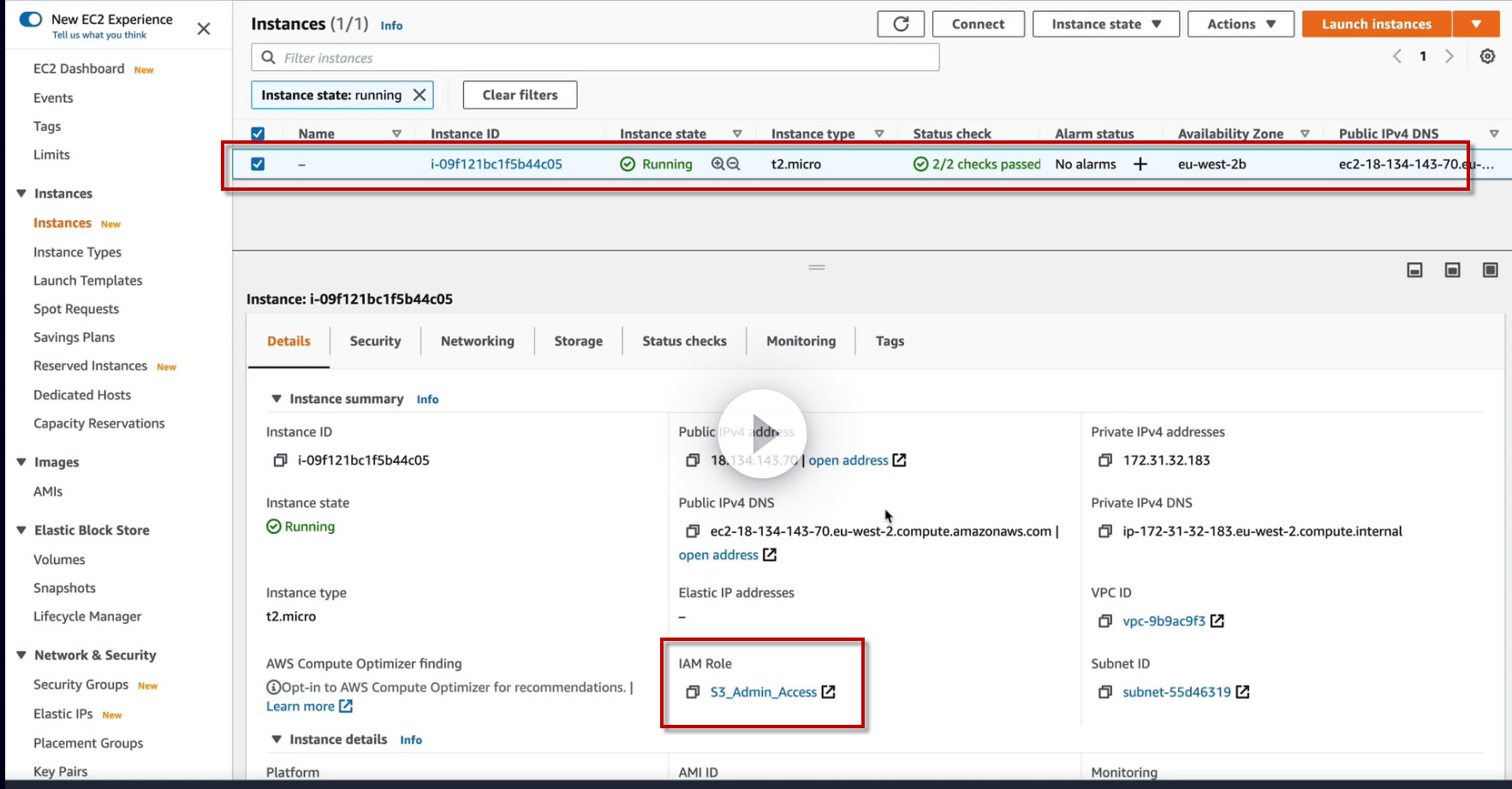Toggle the New EC2 Experience switch
Viewport: 1512px width, 789px height.
click(31, 19)
